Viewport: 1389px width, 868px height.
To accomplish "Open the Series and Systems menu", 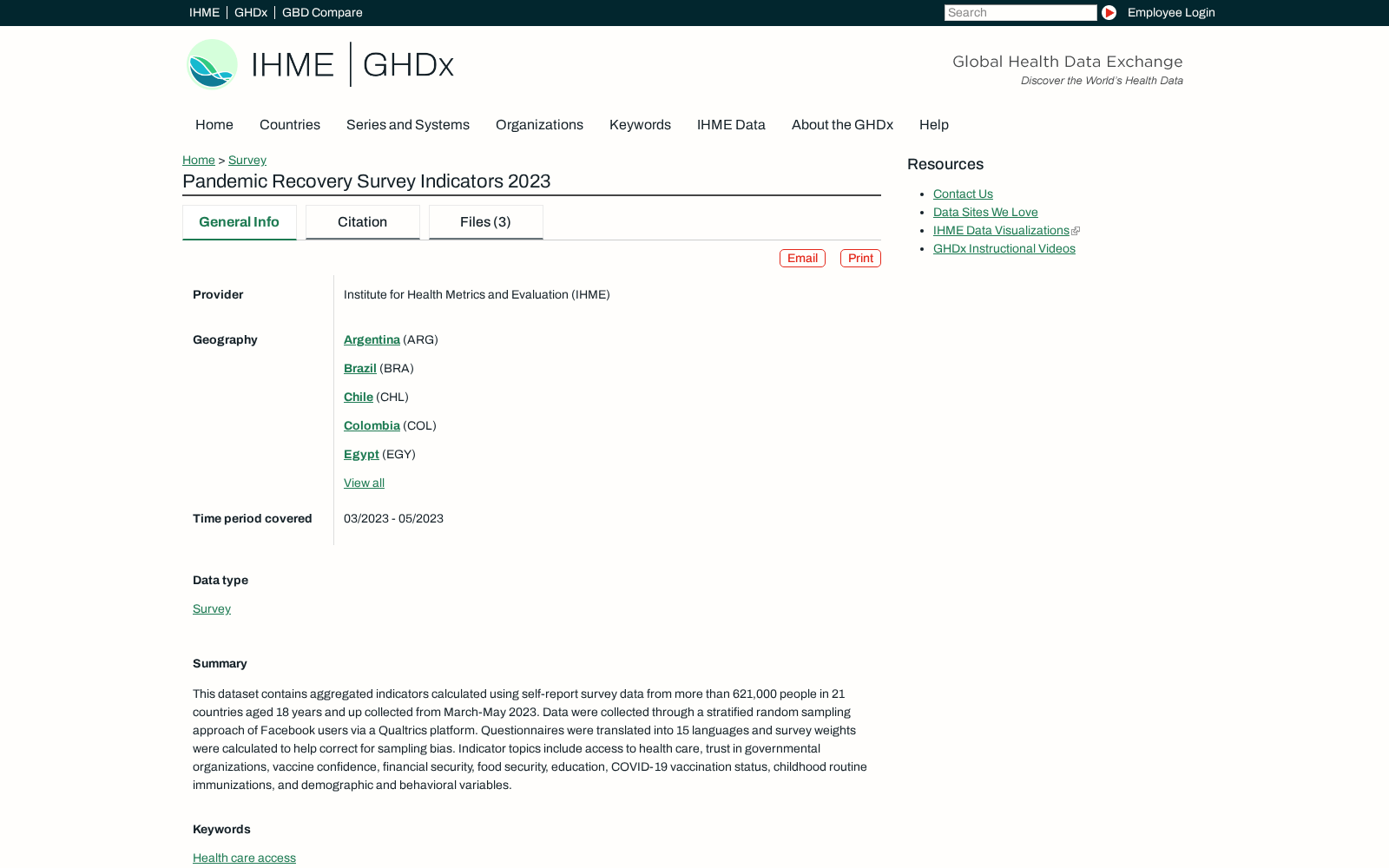I will [x=408, y=125].
